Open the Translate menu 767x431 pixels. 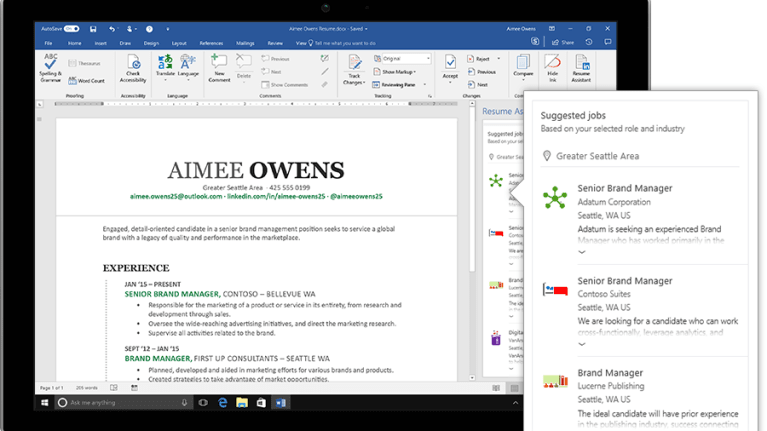point(165,68)
